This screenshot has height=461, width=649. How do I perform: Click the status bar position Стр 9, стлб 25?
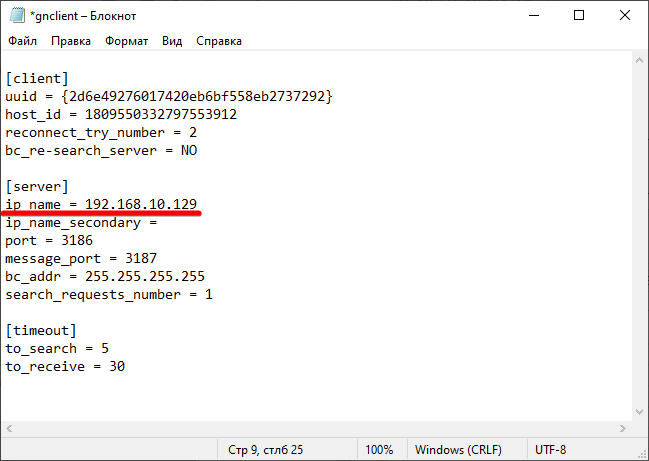click(265, 450)
